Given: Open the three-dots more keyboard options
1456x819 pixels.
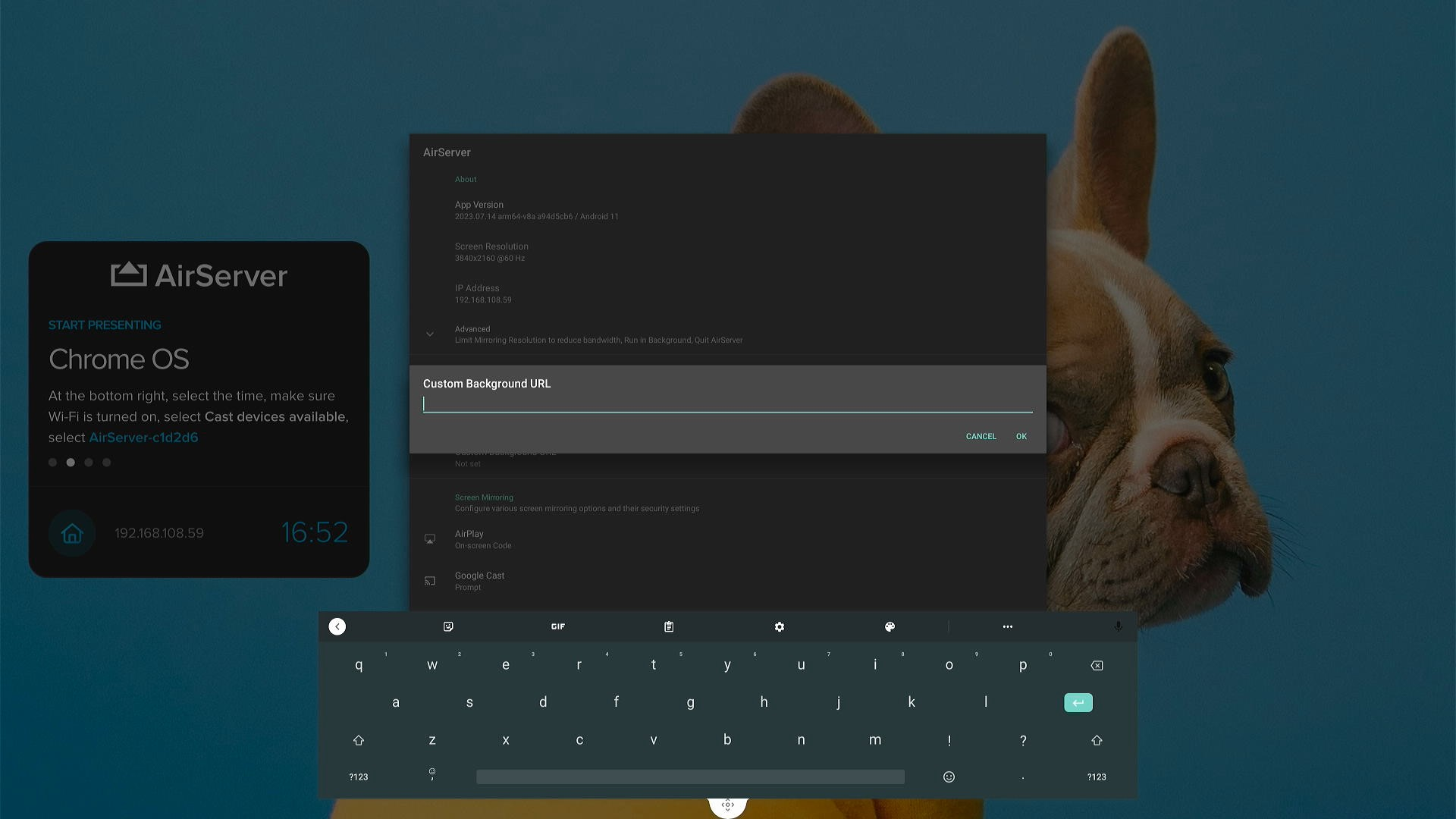Looking at the screenshot, I should pyautogui.click(x=1007, y=626).
